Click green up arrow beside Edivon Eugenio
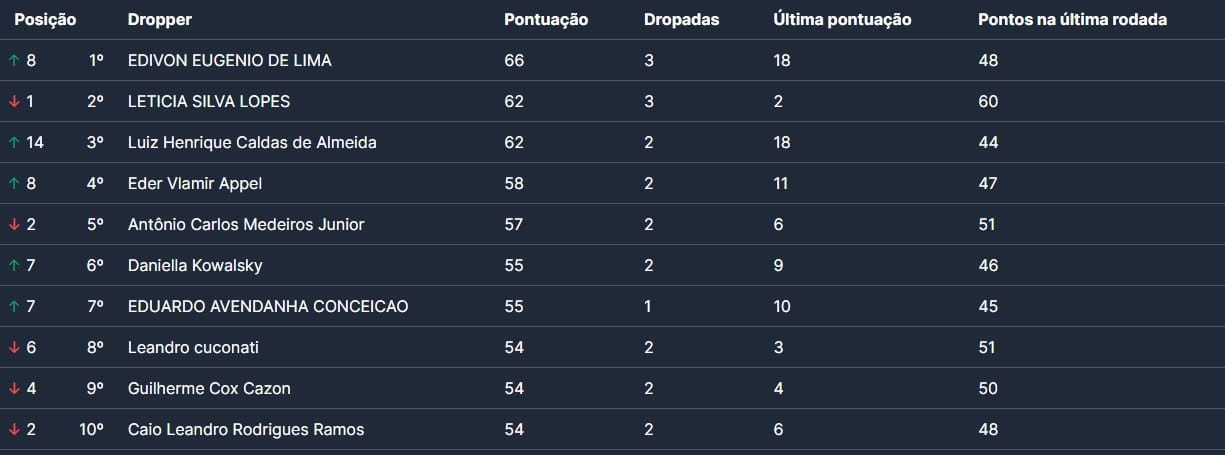The height and width of the screenshot is (455, 1225). coord(14,61)
